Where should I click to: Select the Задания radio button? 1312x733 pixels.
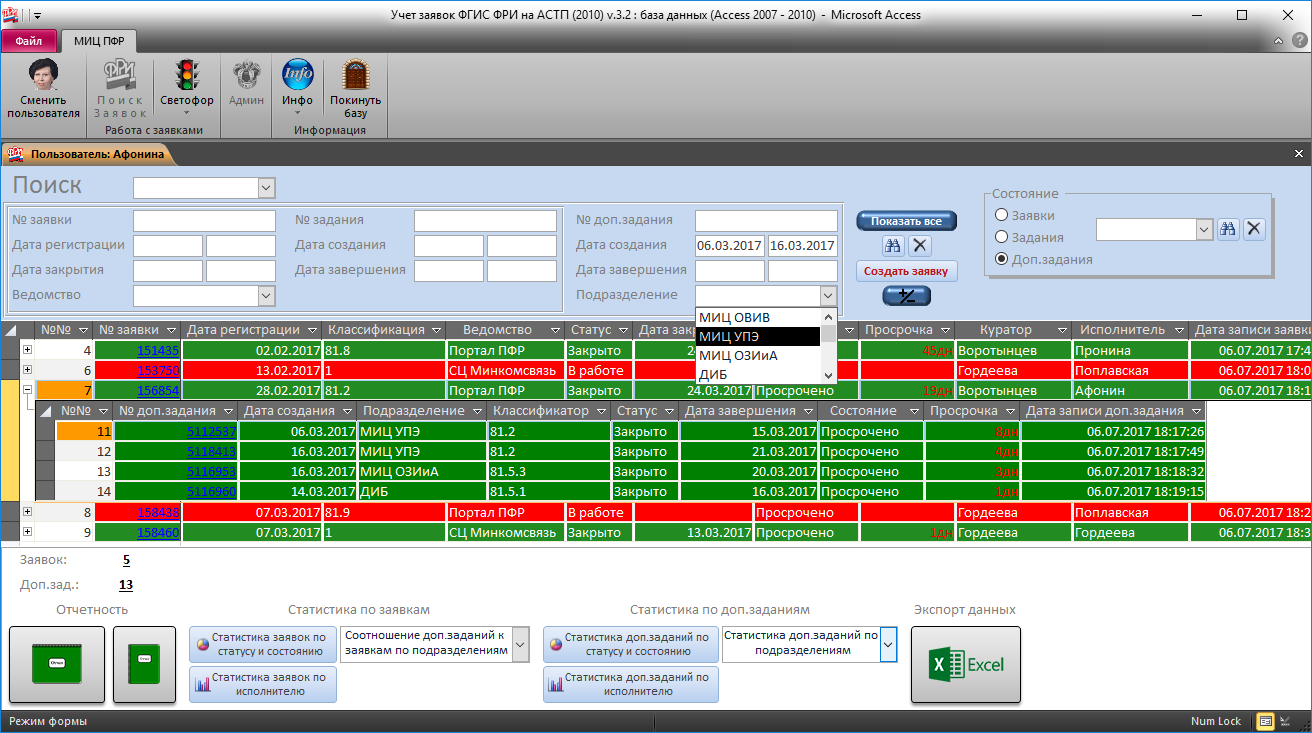point(1001,237)
